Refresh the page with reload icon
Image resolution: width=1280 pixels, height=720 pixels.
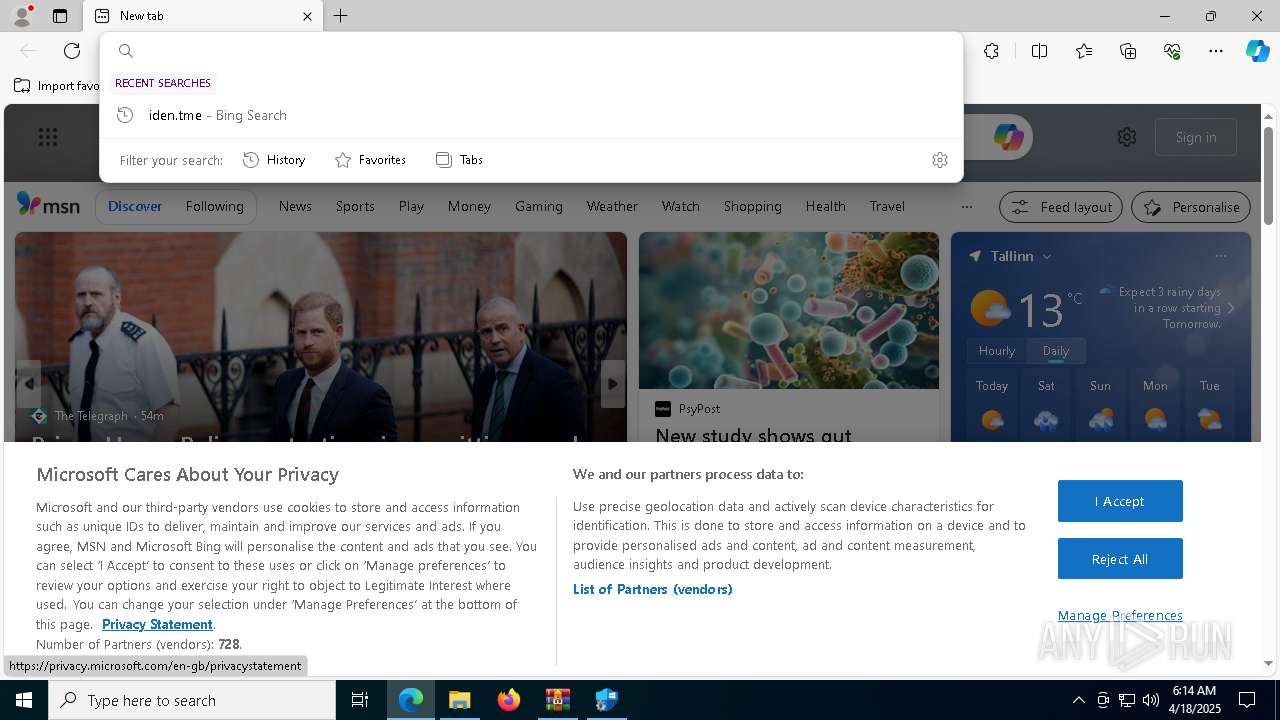(x=72, y=51)
